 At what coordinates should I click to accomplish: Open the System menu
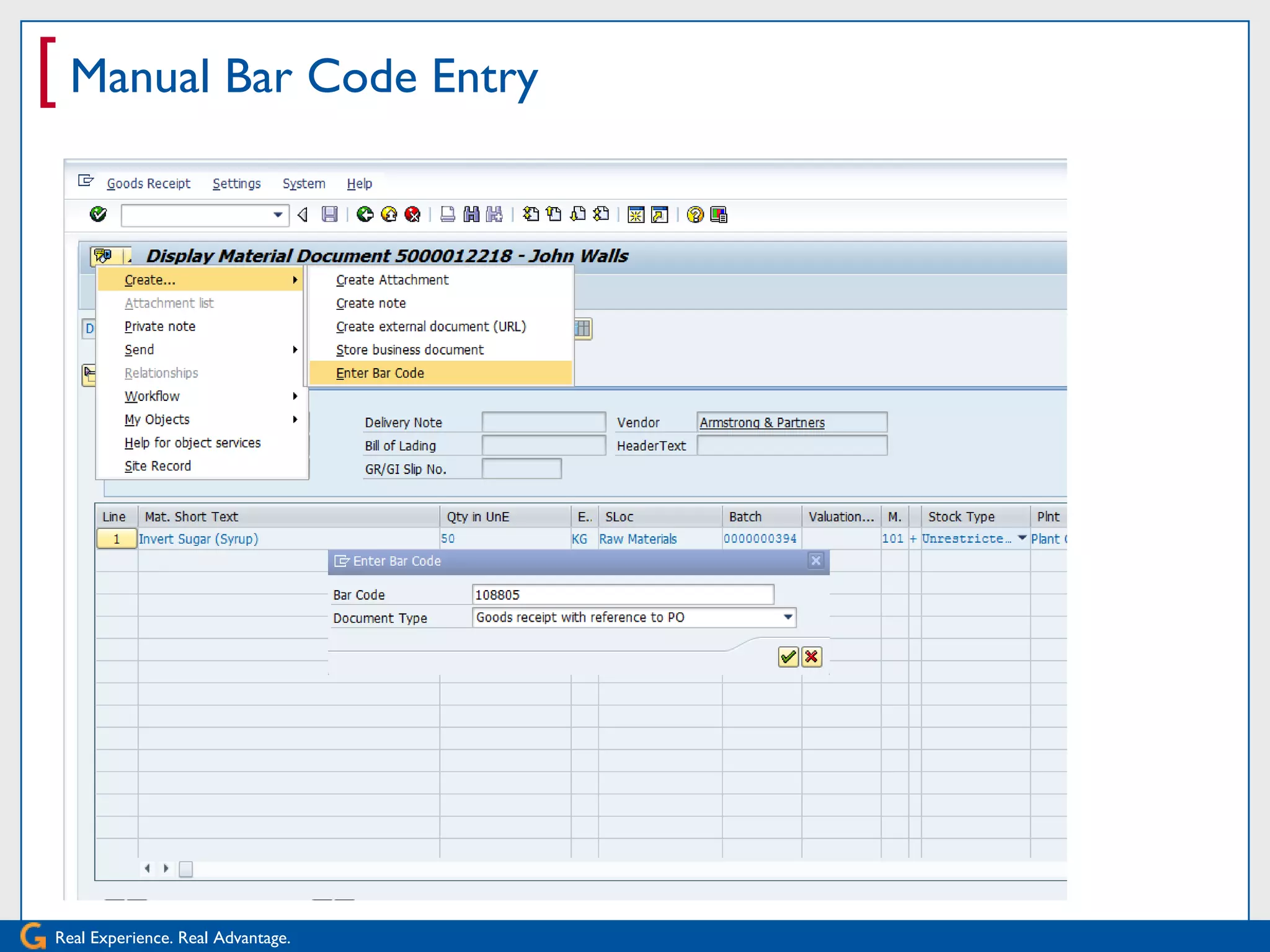[x=304, y=183]
